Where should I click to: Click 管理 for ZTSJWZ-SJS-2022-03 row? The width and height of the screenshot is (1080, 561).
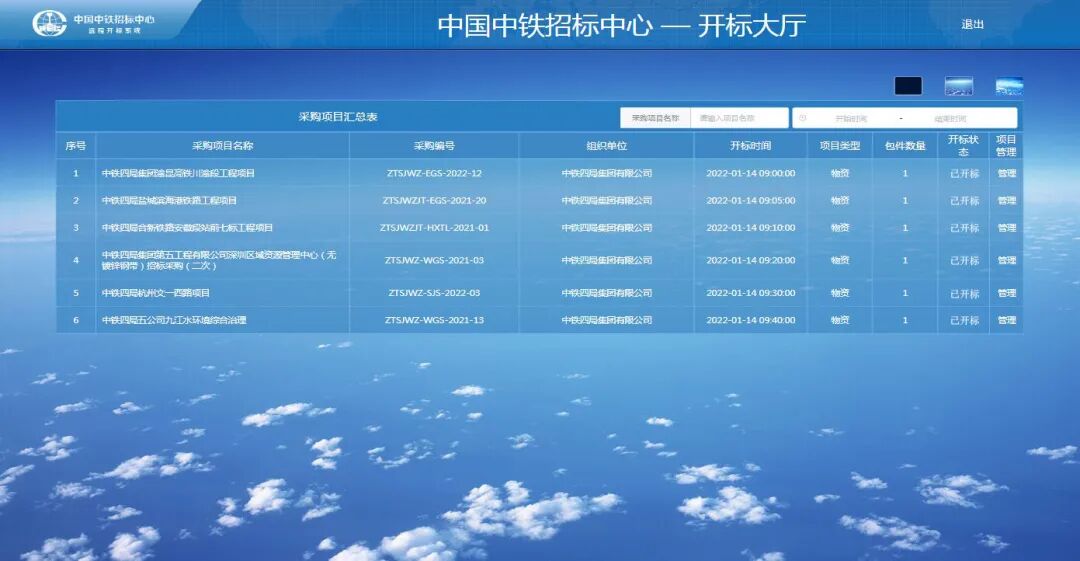[1006, 293]
